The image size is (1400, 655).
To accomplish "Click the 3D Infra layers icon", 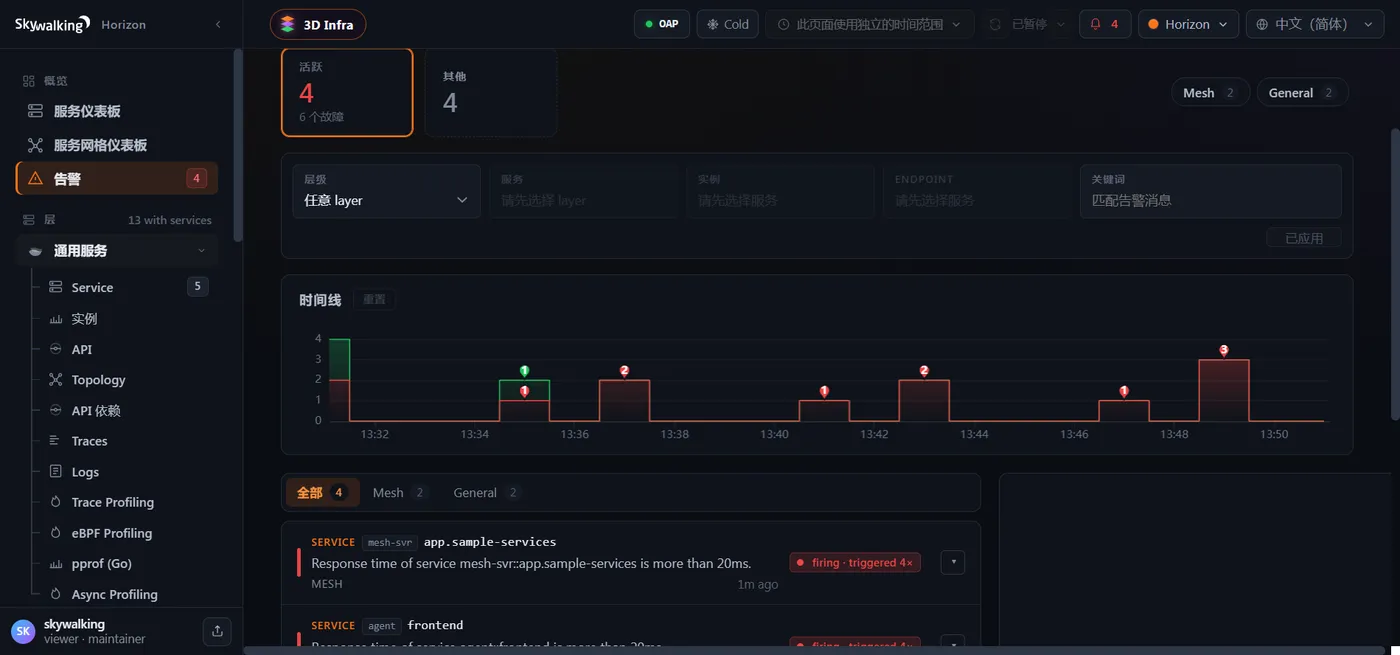I will tap(287, 24).
